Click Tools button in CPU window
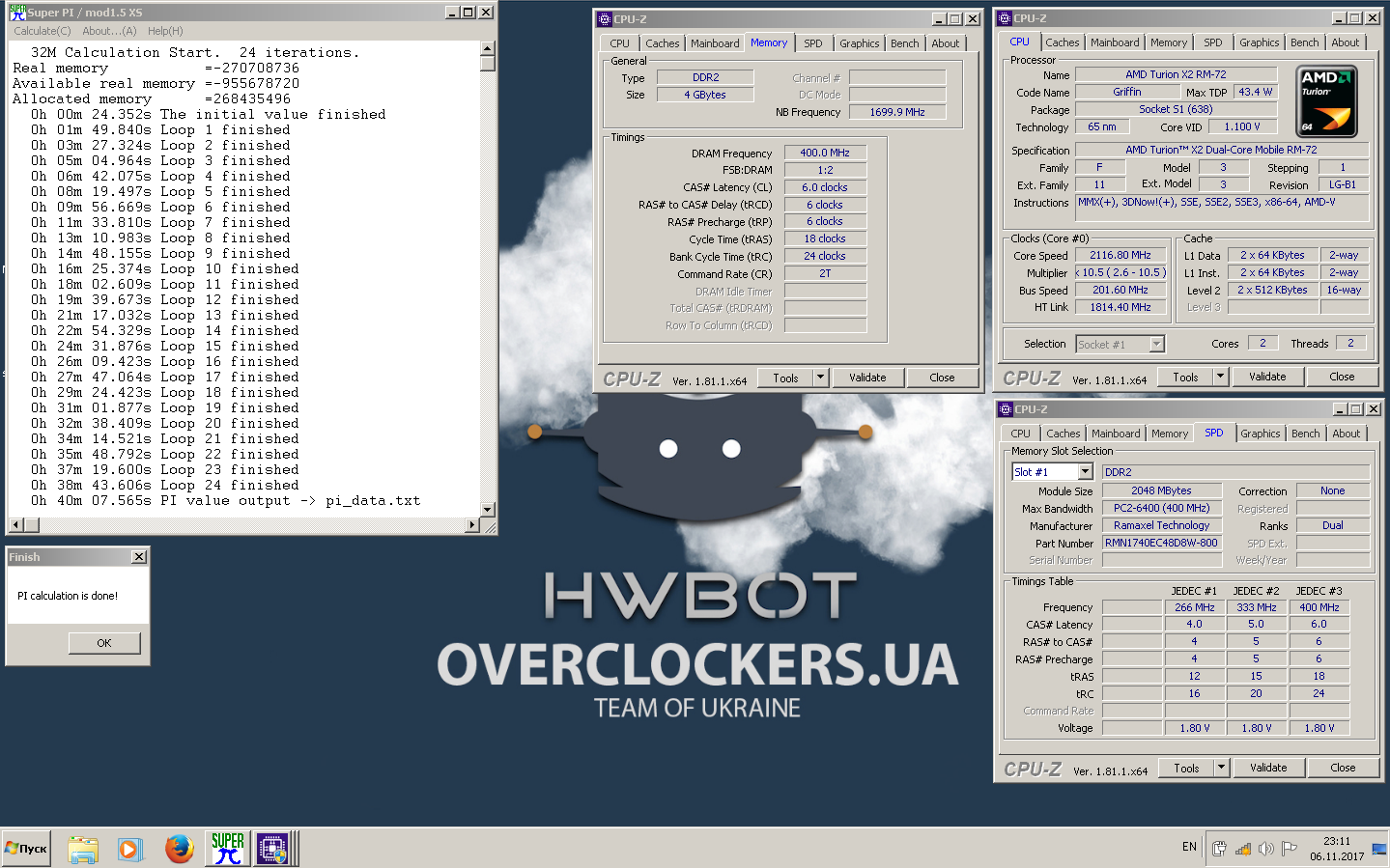The image size is (1390, 868). [1185, 377]
